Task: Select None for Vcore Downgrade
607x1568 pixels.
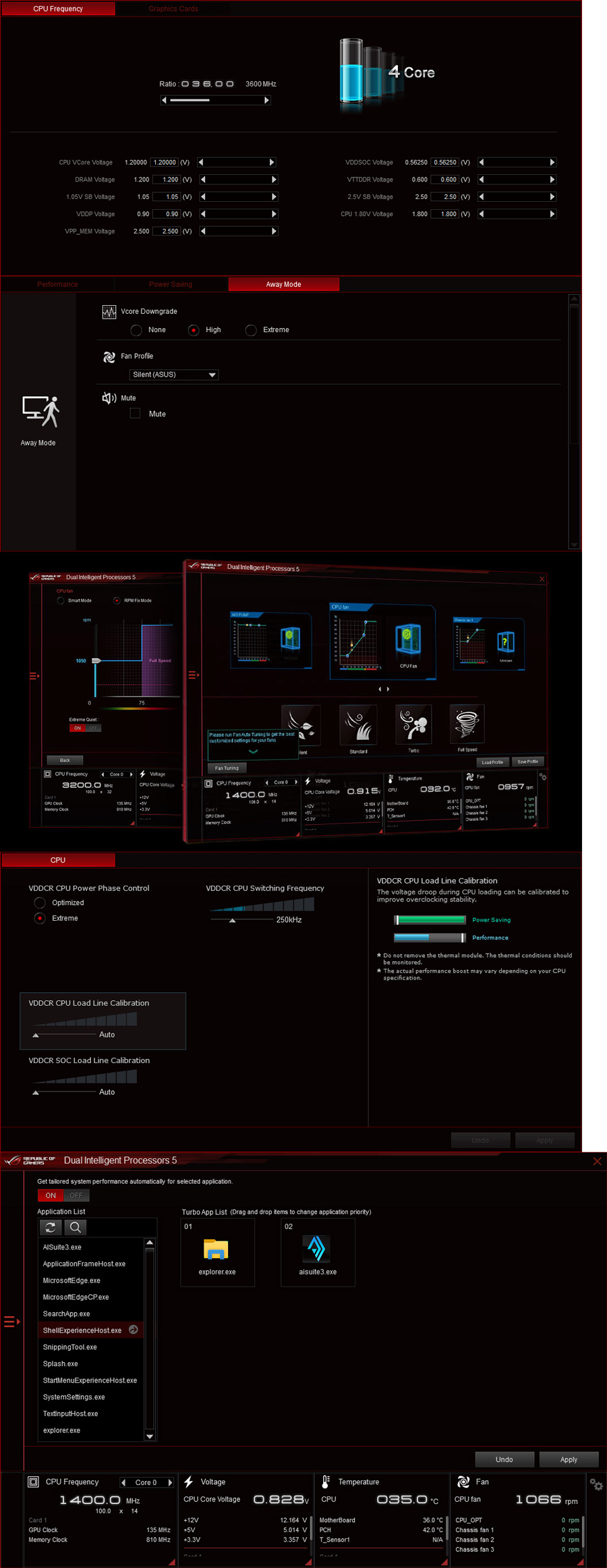Action: click(x=136, y=330)
